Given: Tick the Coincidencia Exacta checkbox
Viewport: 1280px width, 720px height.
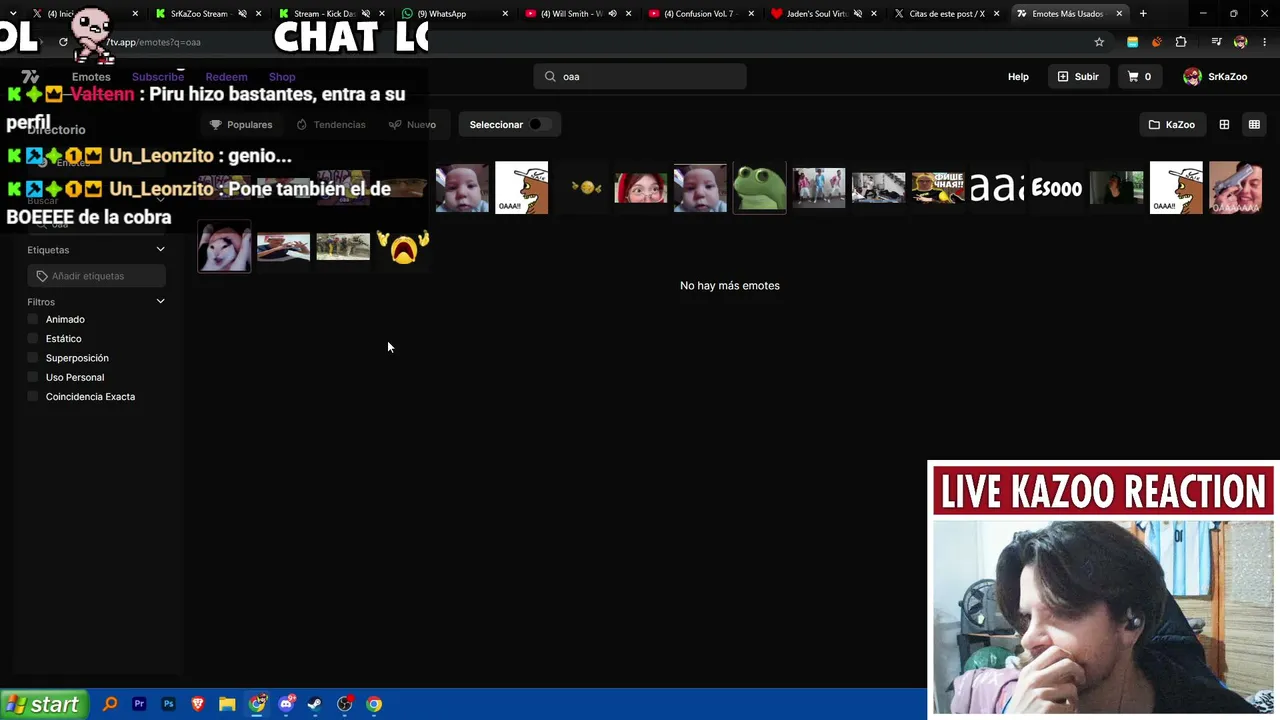Looking at the screenshot, I should click(x=33, y=397).
